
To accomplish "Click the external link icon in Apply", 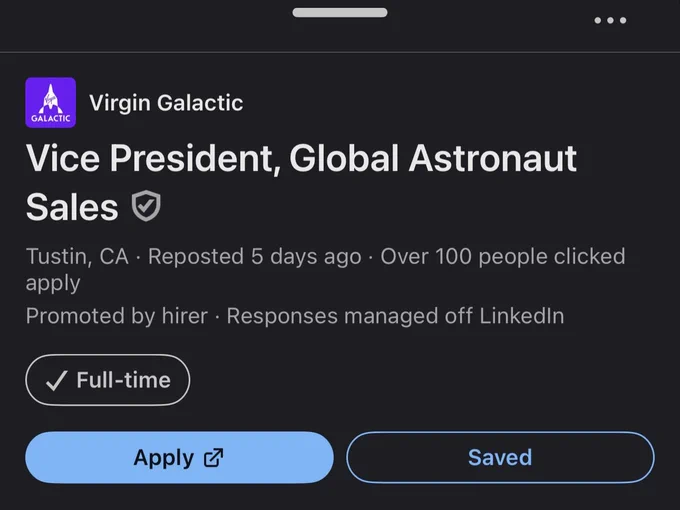I will pos(213,458).
